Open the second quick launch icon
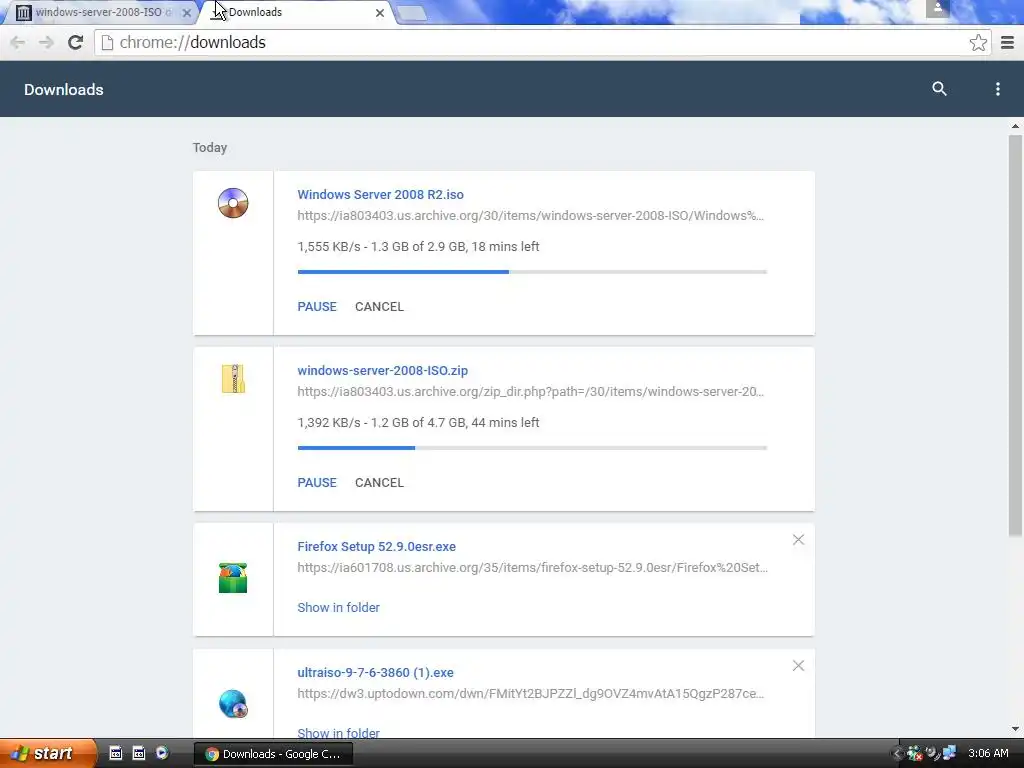Viewport: 1024px width, 768px height. click(138, 753)
